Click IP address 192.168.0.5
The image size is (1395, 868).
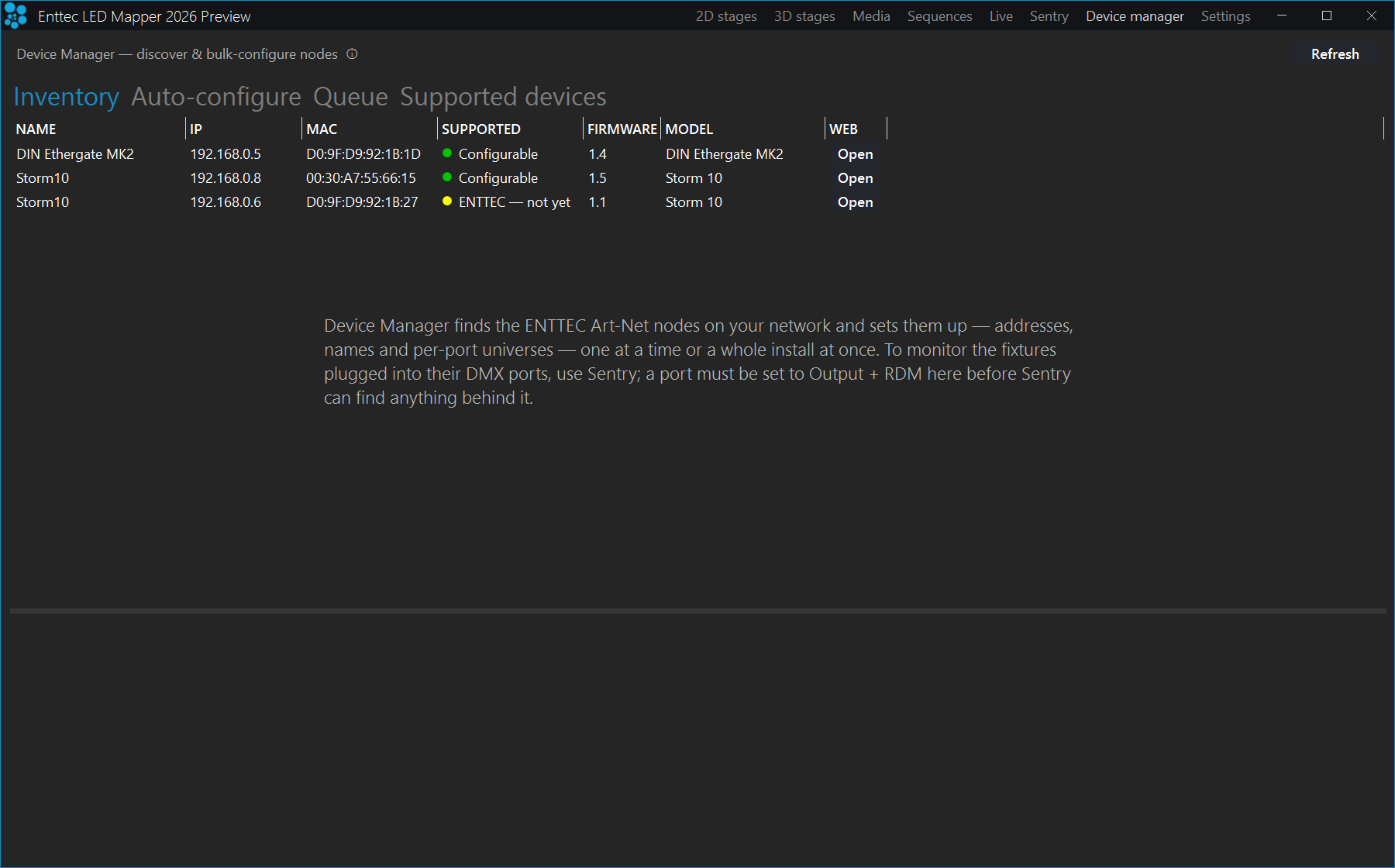(x=226, y=154)
